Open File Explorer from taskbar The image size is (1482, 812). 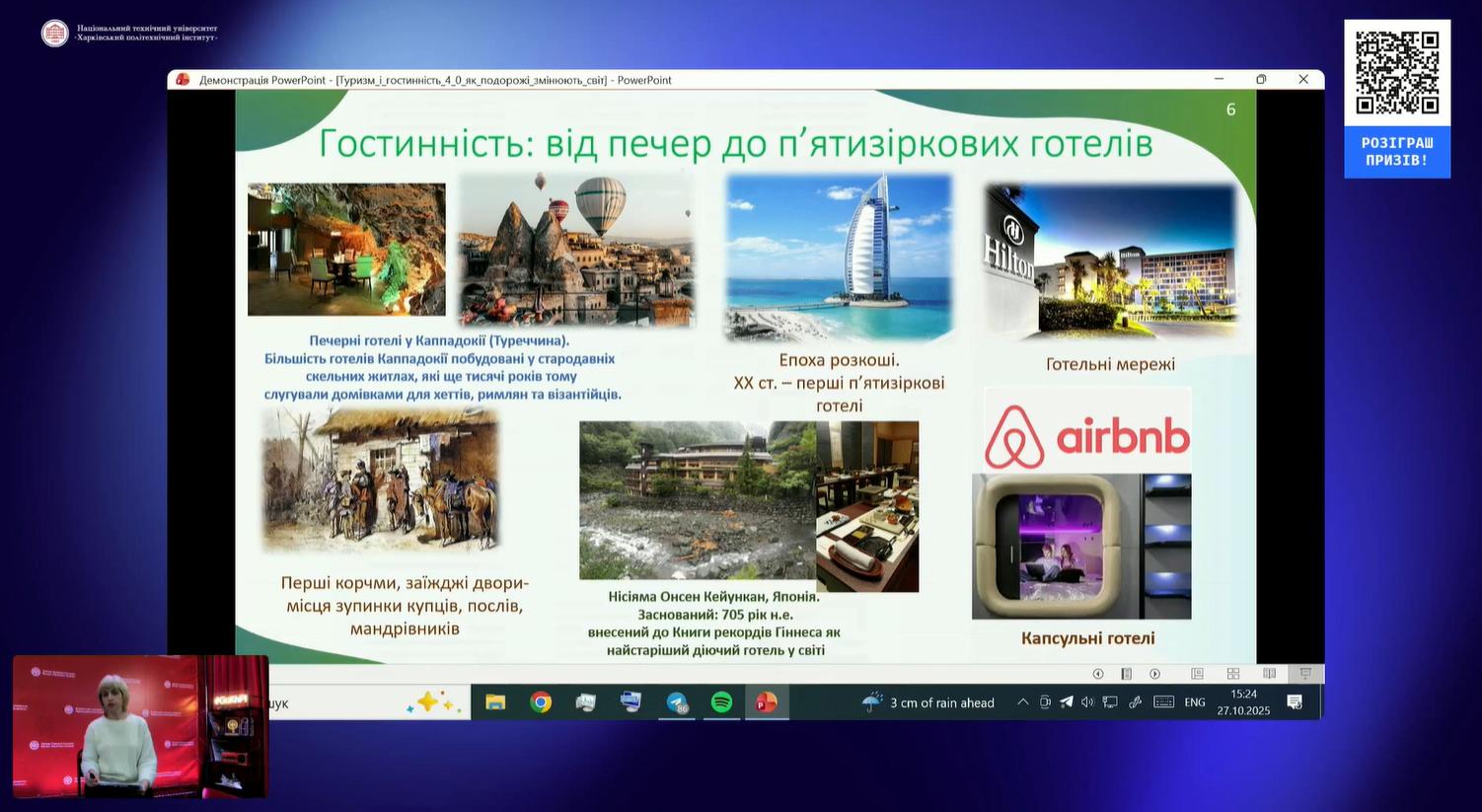[x=495, y=702]
